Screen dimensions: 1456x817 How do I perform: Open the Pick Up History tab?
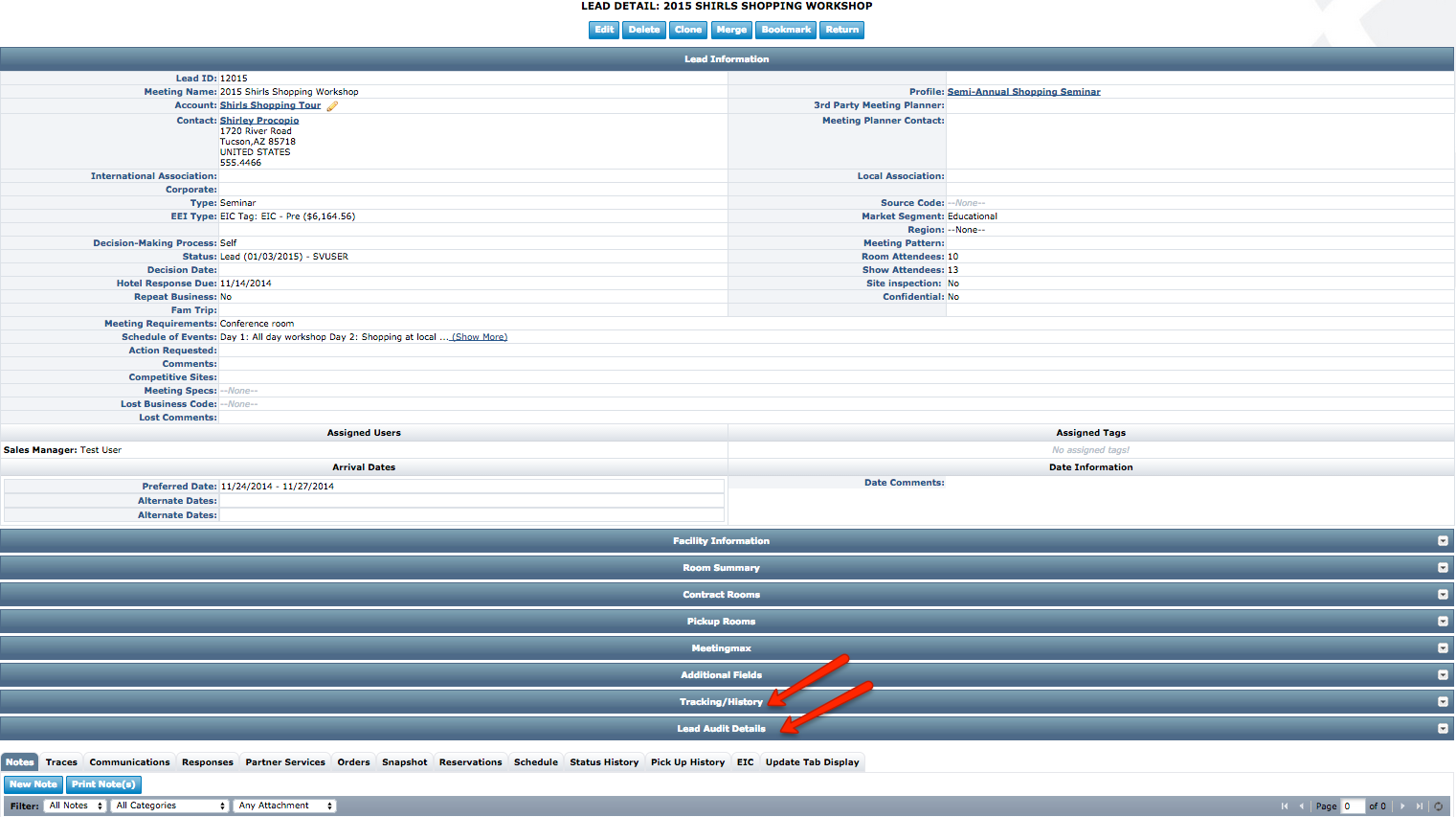[x=687, y=762]
